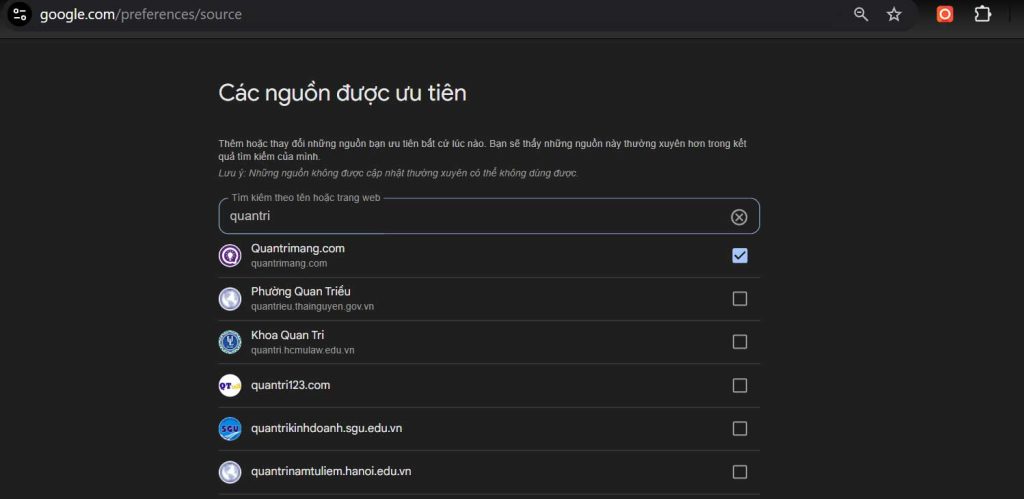Open the extensions puzzle icon
This screenshot has height=499, width=1024.
pos(982,14)
